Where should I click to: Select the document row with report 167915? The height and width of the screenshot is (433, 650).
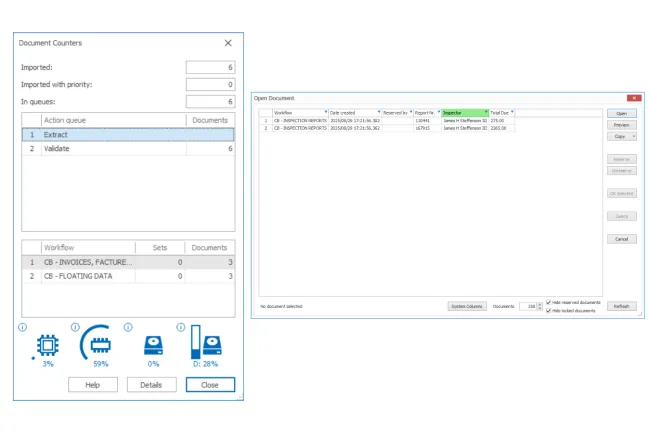(x=387, y=128)
